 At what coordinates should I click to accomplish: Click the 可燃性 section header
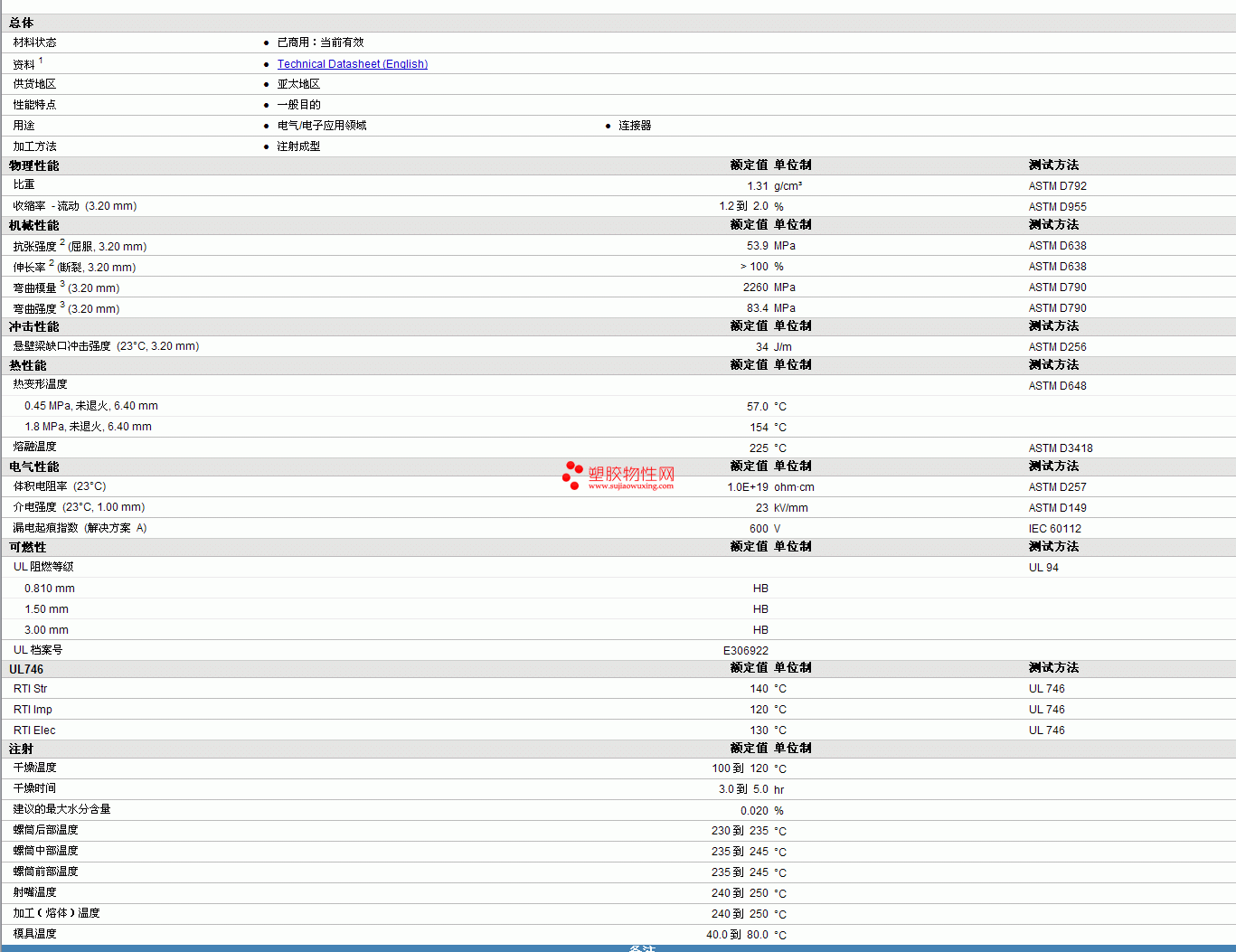click(28, 547)
